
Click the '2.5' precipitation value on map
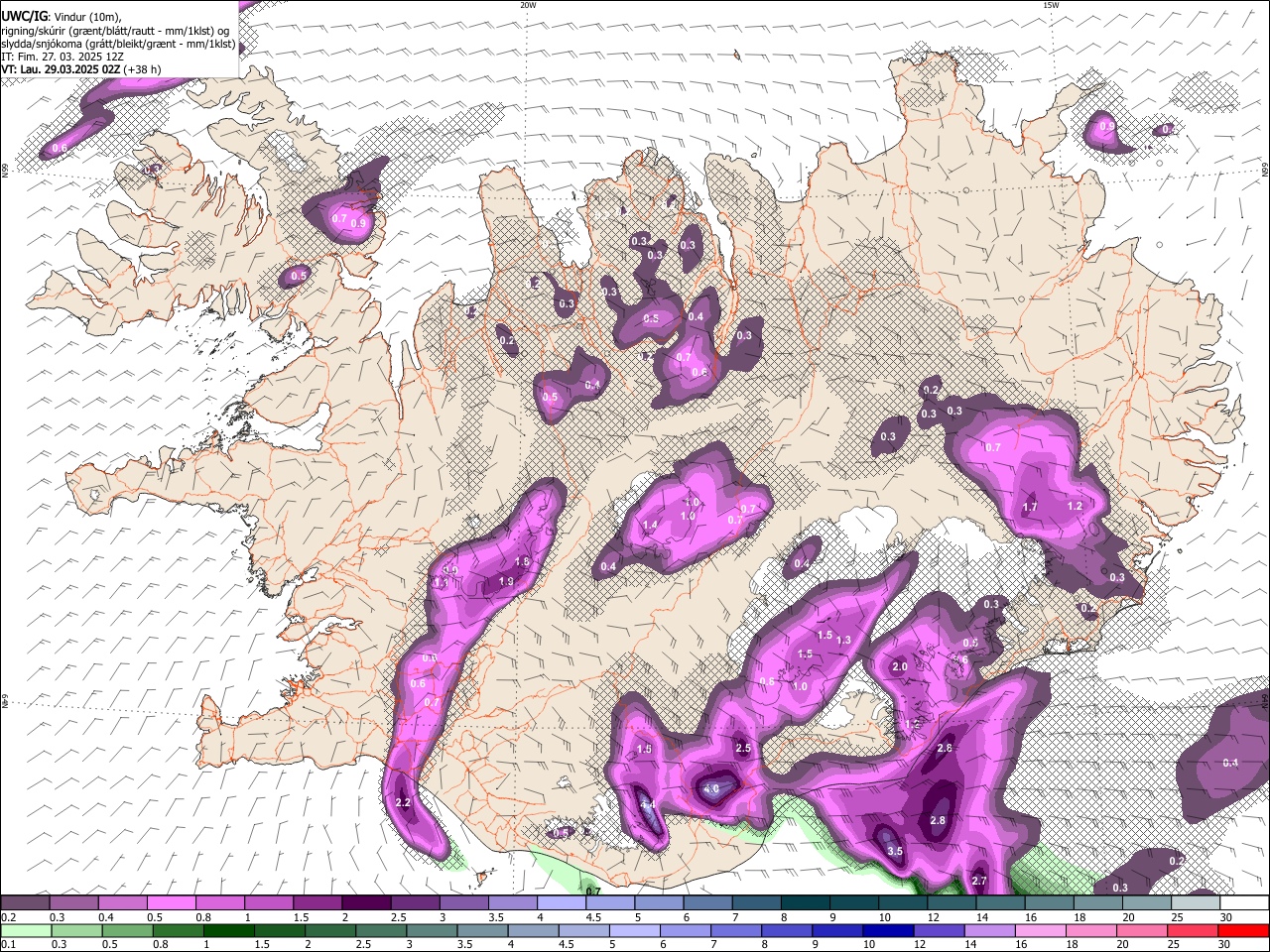(742, 748)
